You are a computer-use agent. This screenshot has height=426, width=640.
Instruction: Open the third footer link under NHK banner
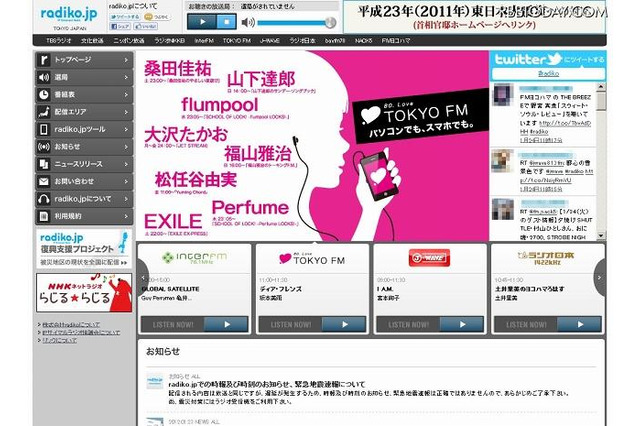(x=60, y=340)
